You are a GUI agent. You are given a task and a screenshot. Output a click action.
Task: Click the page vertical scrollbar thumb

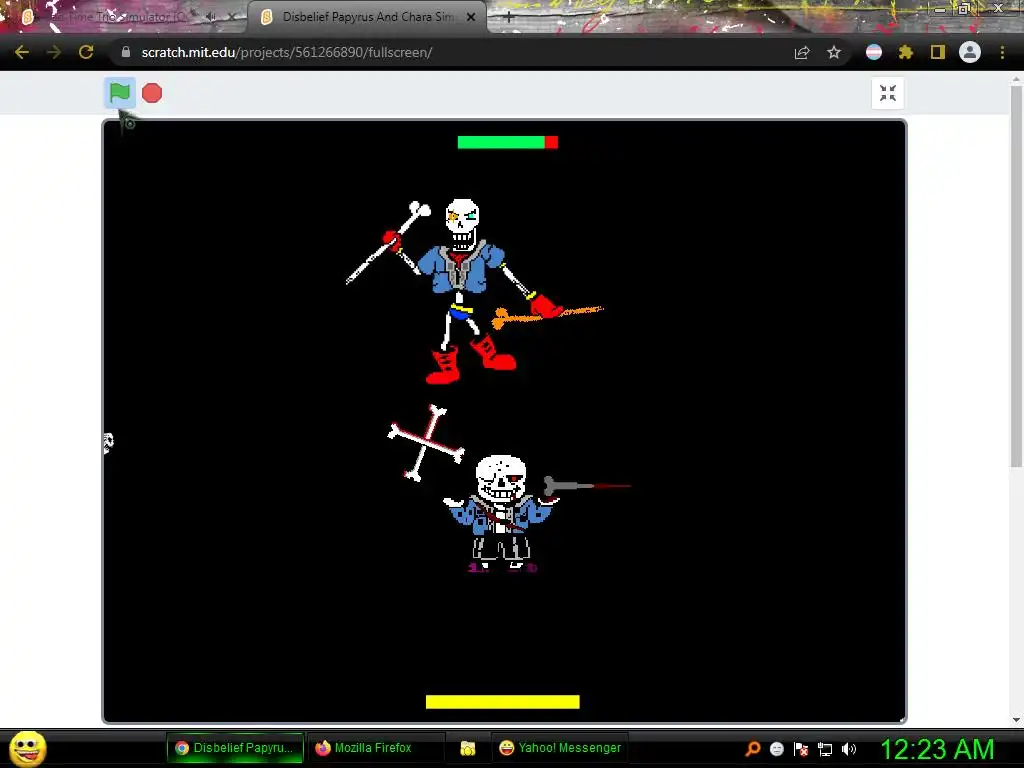click(1016, 276)
